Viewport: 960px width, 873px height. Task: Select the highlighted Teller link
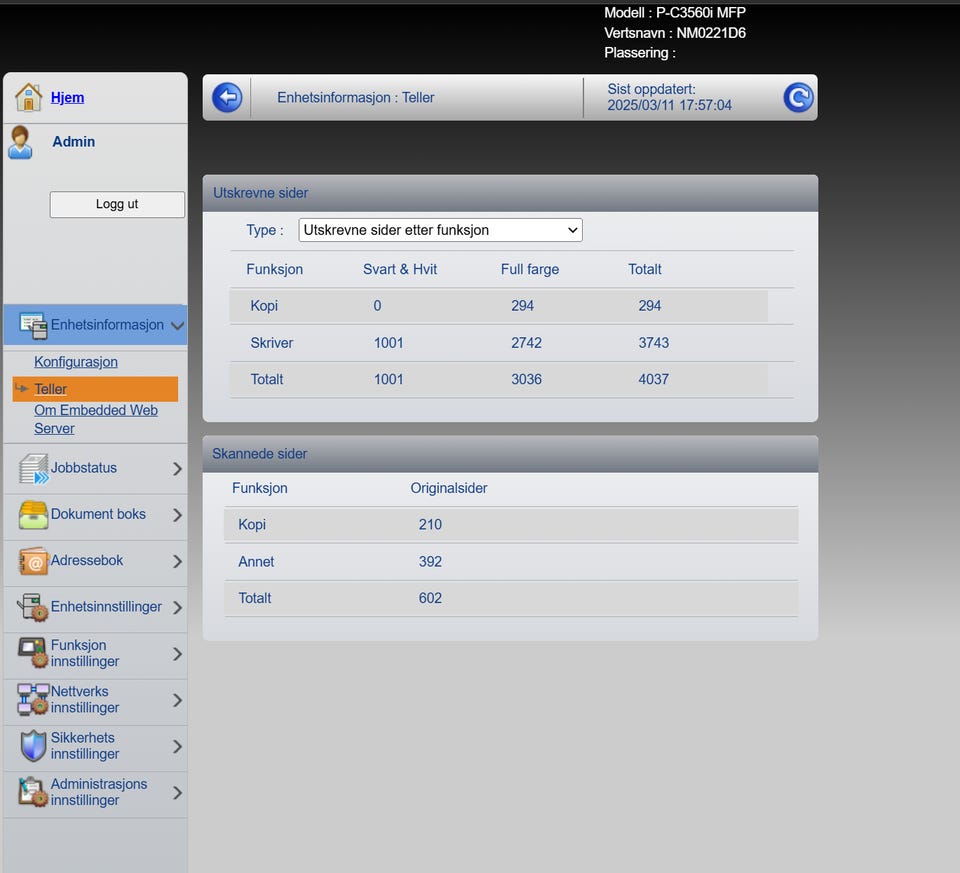50,389
